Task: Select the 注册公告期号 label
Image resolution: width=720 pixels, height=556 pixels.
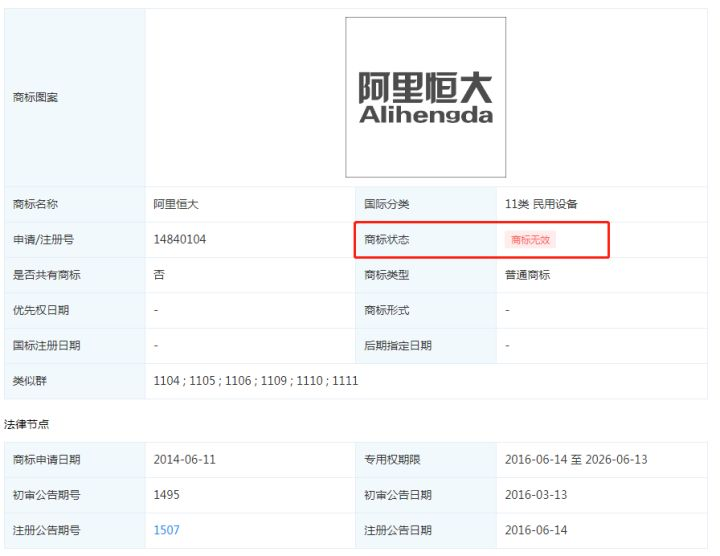Action: pyautogui.click(x=46, y=530)
